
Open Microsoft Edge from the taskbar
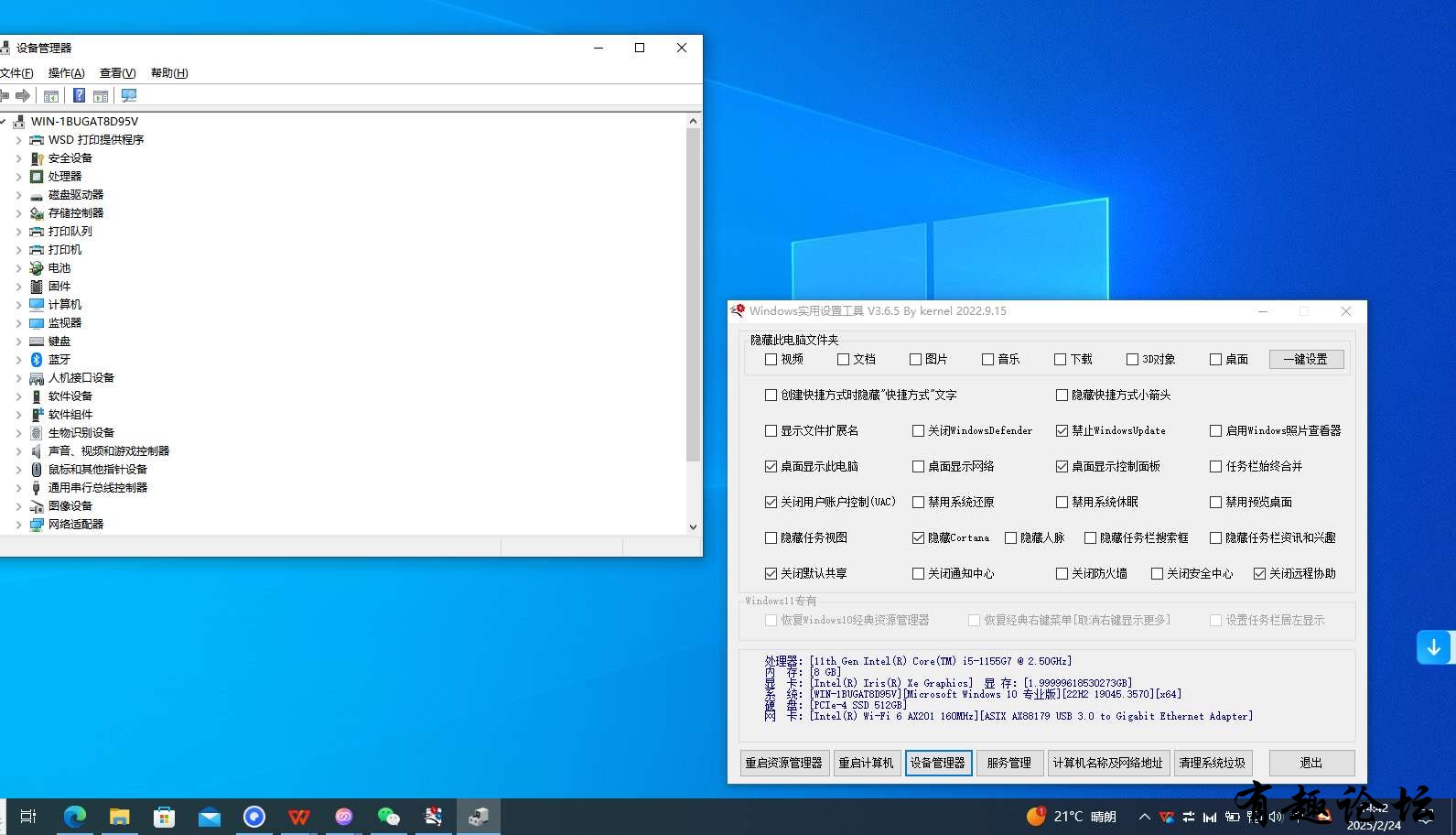(x=74, y=816)
